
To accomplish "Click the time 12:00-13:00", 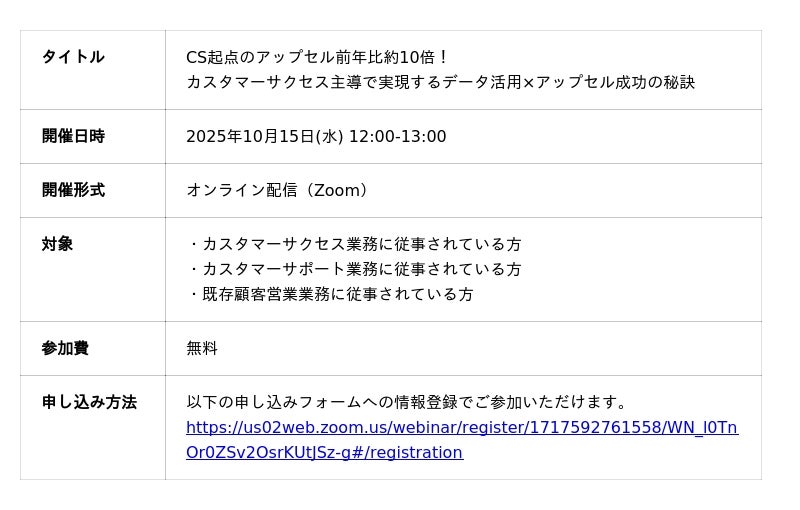I will point(397,136).
